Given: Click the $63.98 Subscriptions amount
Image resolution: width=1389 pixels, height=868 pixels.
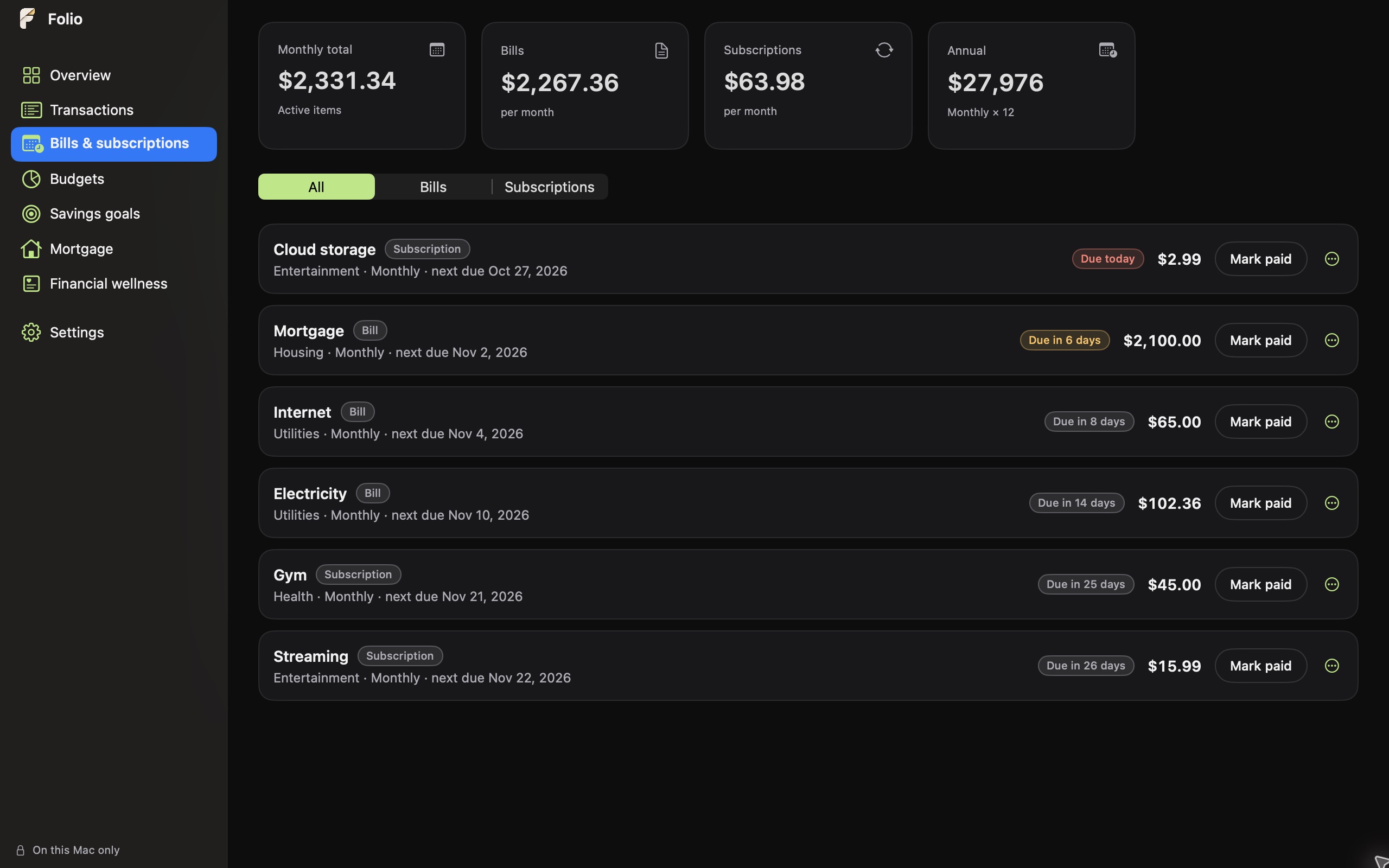Looking at the screenshot, I should pos(764,81).
